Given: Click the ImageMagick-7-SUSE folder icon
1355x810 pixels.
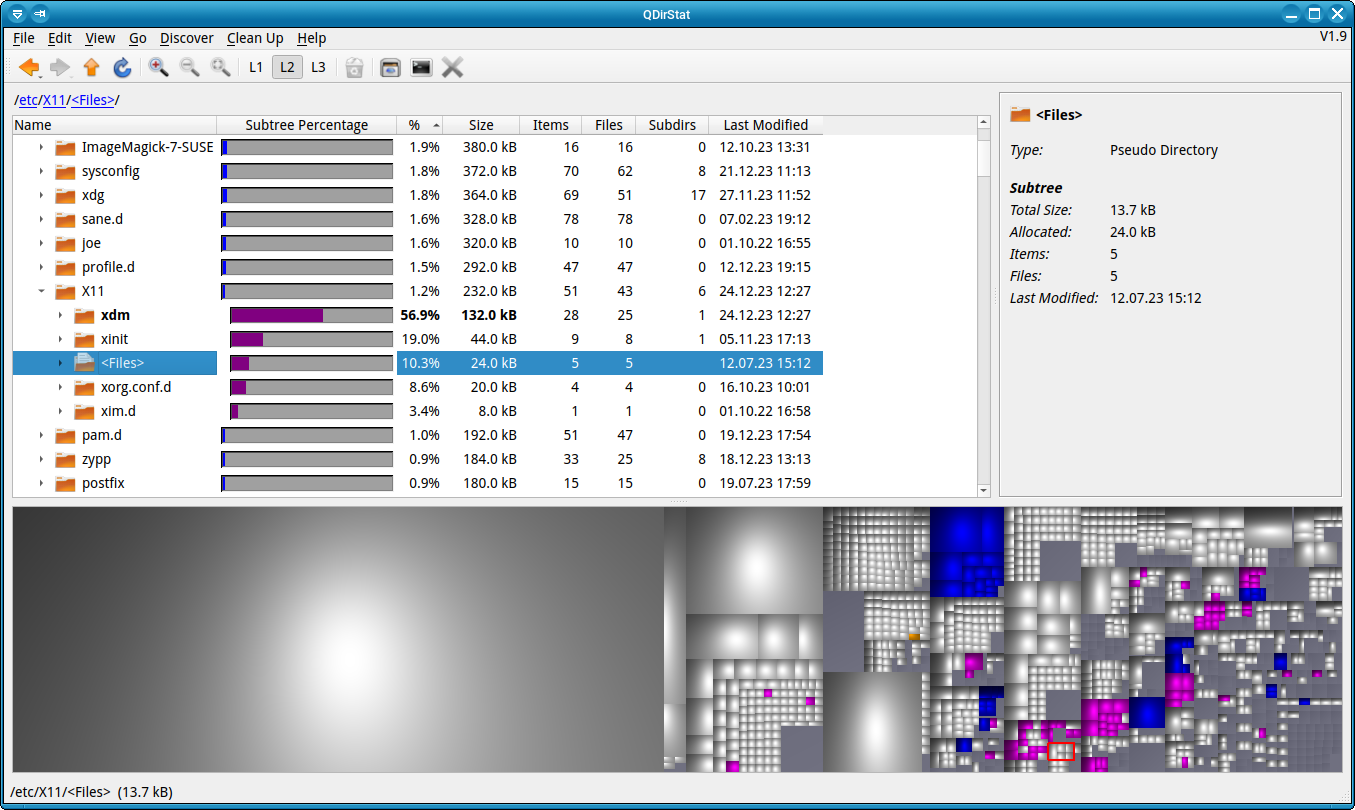Looking at the screenshot, I should coord(65,147).
